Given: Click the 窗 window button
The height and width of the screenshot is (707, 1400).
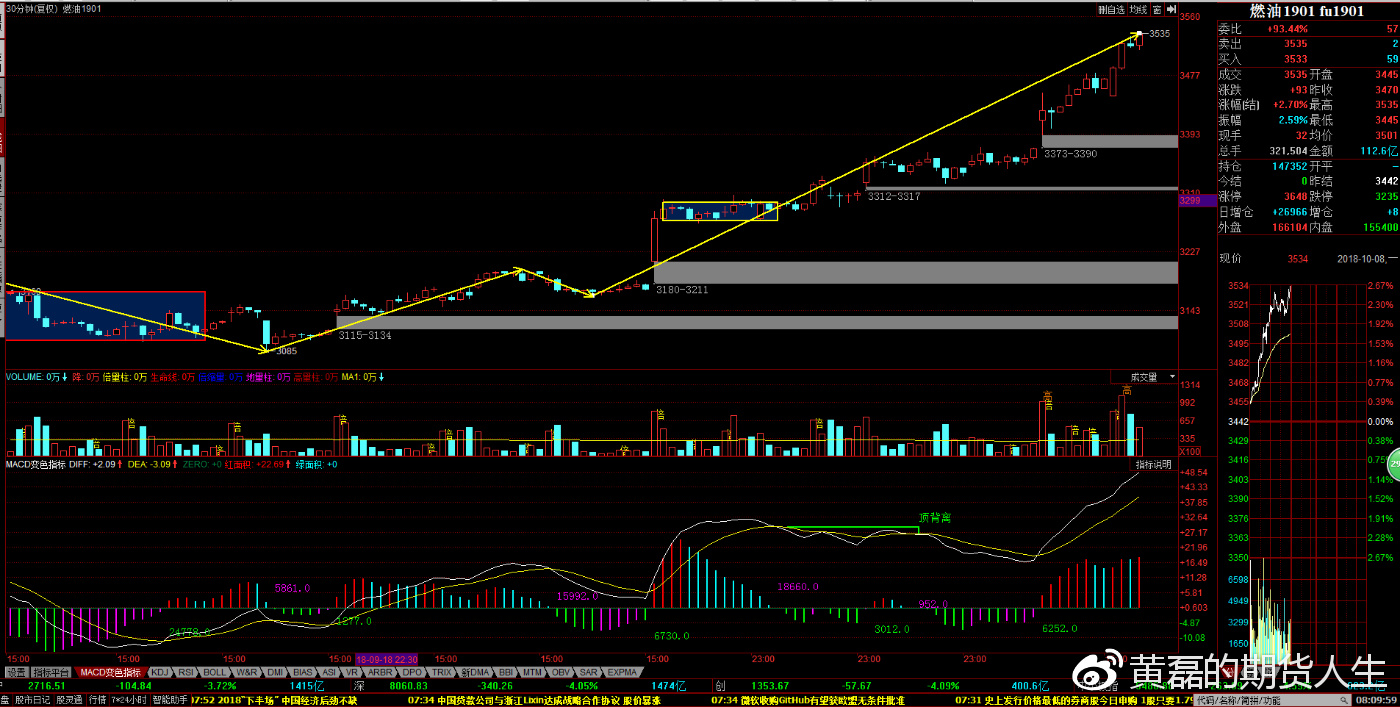Looking at the screenshot, I should click(x=1157, y=9).
